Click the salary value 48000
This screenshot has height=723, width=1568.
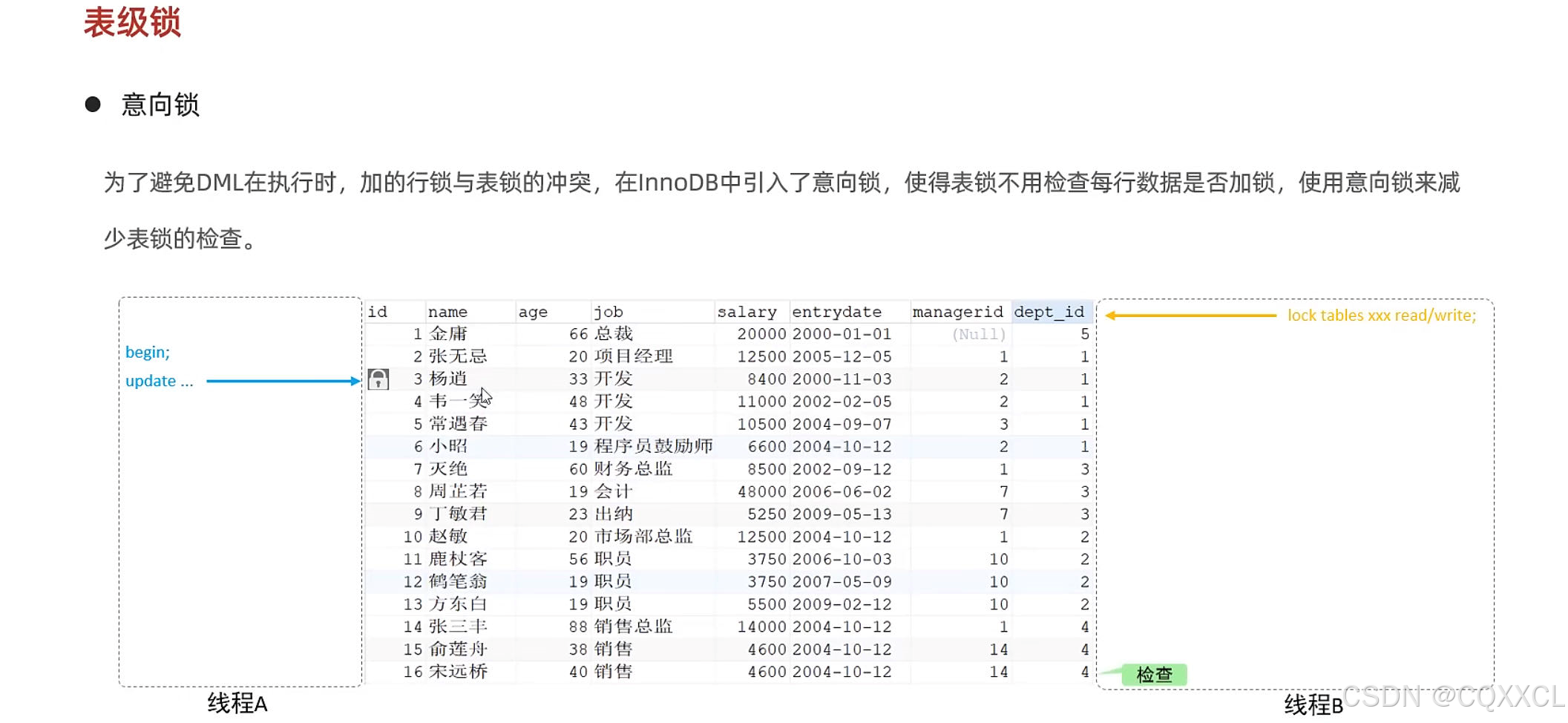coord(761,491)
